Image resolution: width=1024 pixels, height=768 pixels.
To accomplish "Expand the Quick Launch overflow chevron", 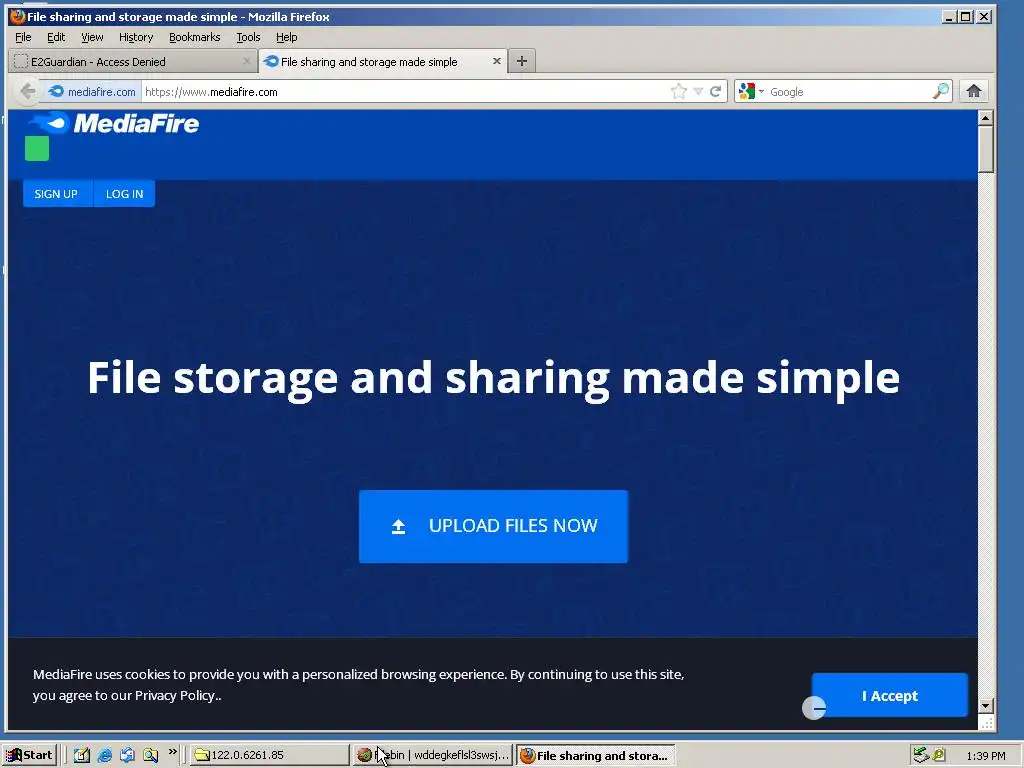I will 172,752.
